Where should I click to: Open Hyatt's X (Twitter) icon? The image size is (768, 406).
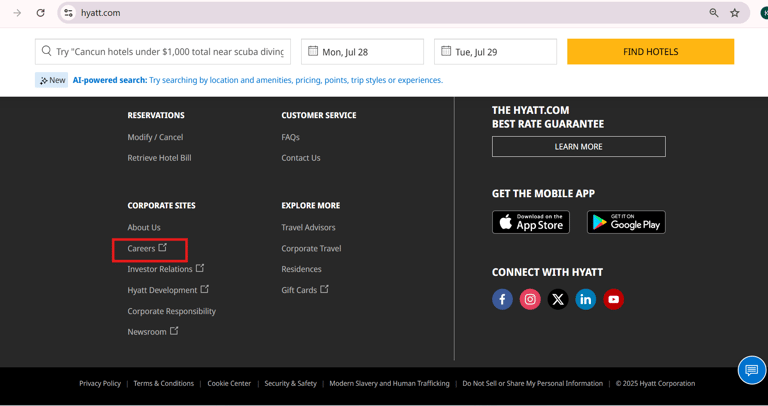[x=558, y=299]
